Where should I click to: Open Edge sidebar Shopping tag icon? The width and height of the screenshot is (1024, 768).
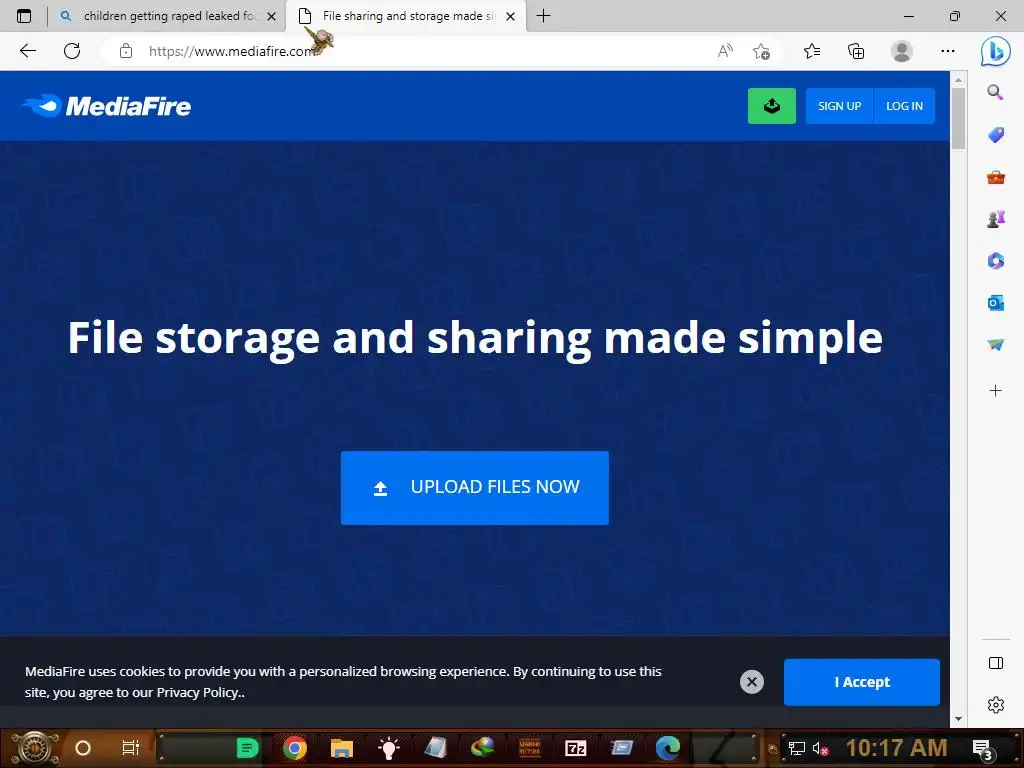(995, 135)
